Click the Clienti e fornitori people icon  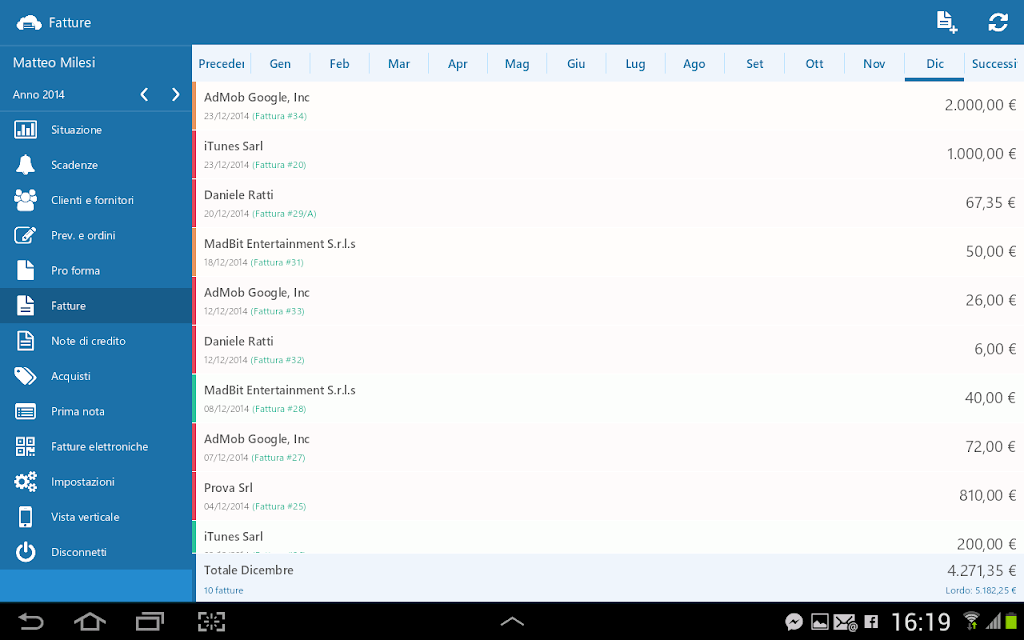[25, 200]
